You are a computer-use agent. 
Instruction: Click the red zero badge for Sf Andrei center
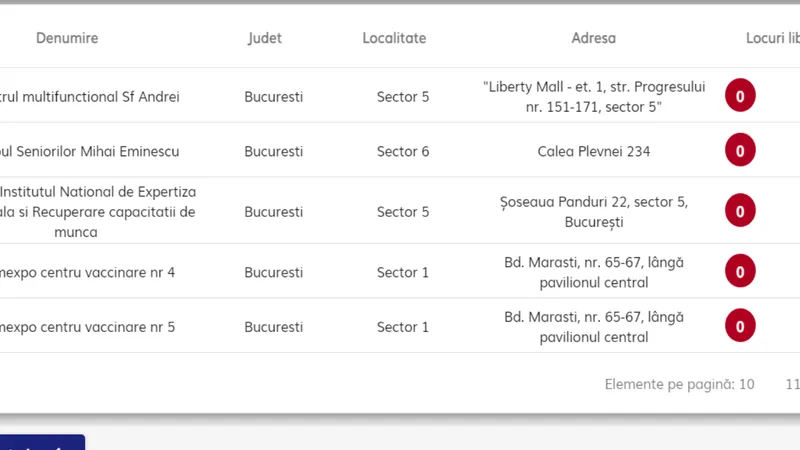(740, 95)
